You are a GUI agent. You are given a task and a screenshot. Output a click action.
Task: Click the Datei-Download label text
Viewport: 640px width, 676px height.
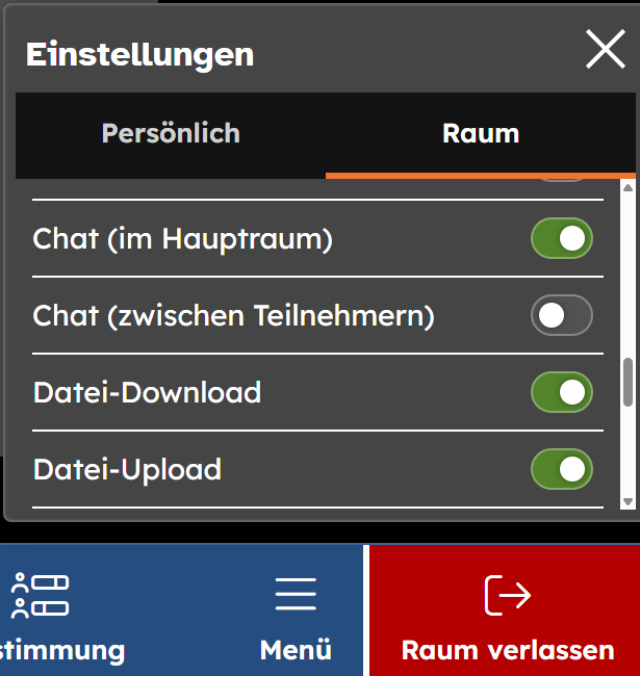(x=147, y=392)
